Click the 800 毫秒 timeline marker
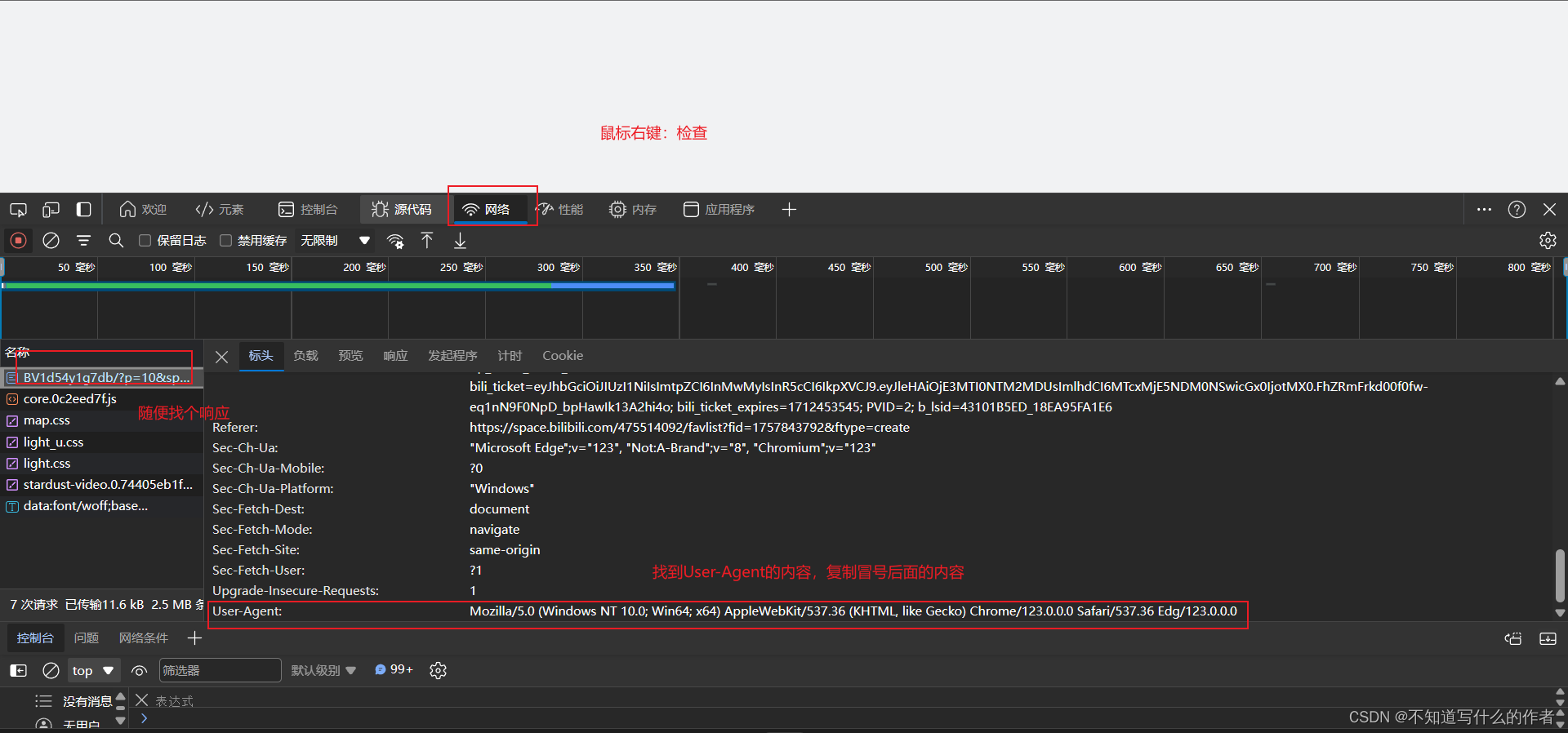 (1529, 268)
